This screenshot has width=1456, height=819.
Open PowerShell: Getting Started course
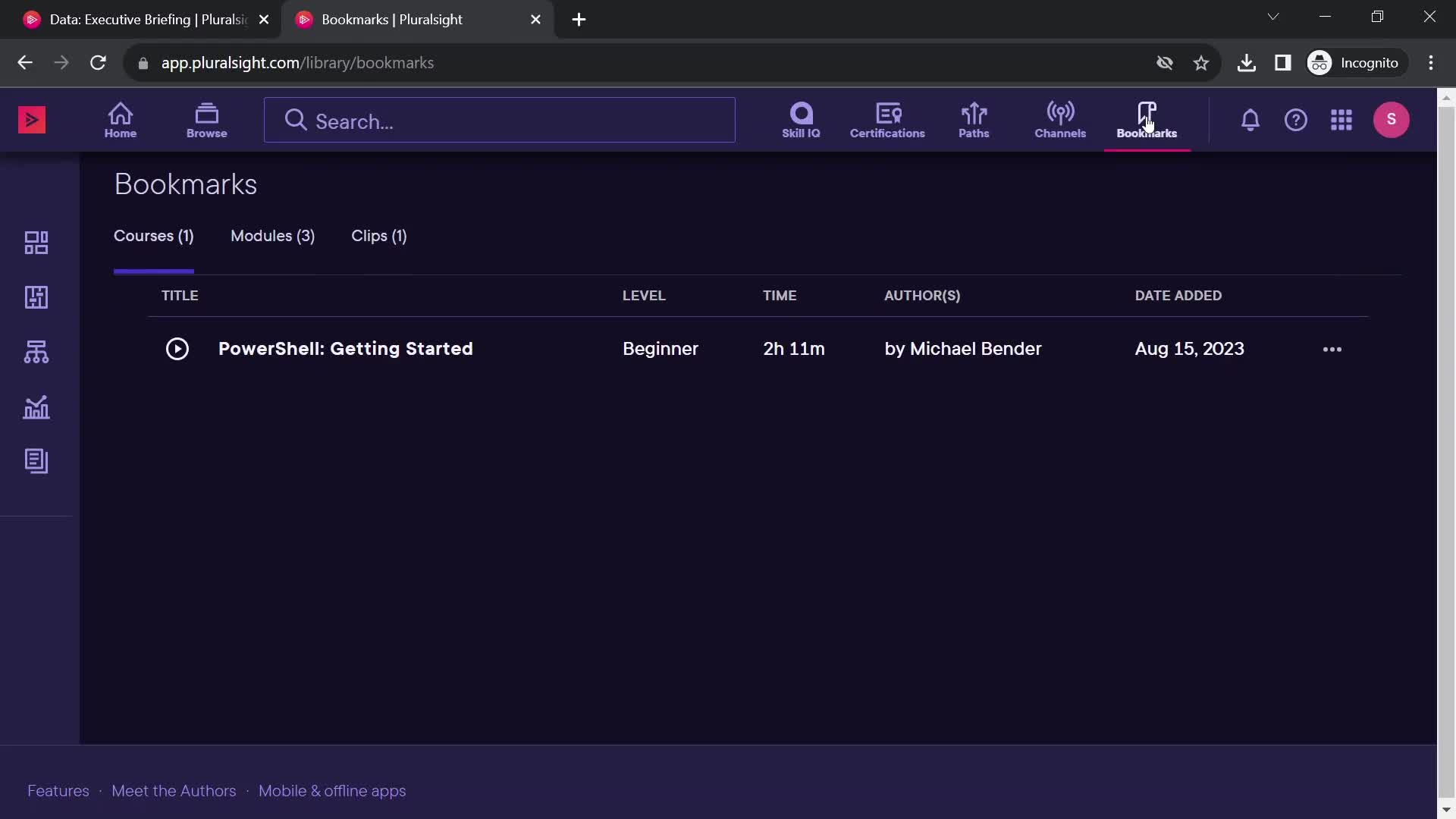pos(346,348)
